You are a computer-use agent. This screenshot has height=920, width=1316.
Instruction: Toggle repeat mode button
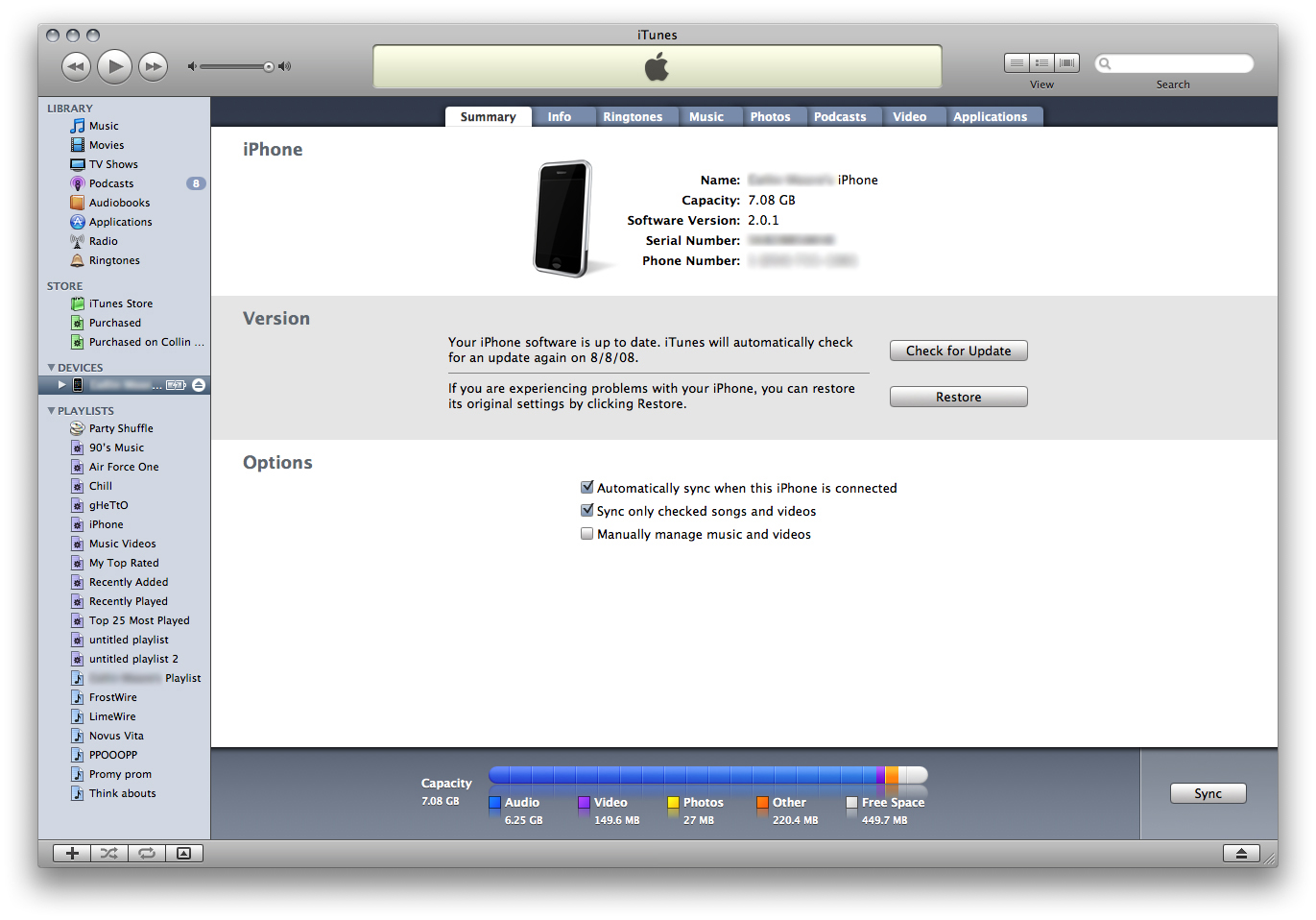tap(147, 853)
